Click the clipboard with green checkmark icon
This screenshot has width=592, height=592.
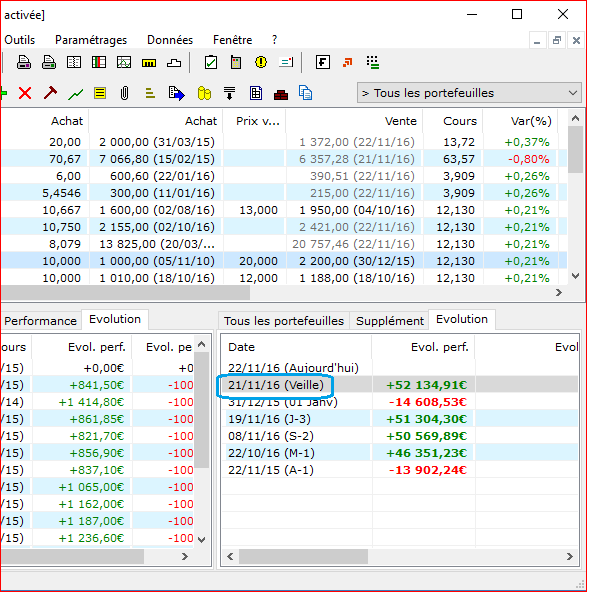(x=211, y=62)
